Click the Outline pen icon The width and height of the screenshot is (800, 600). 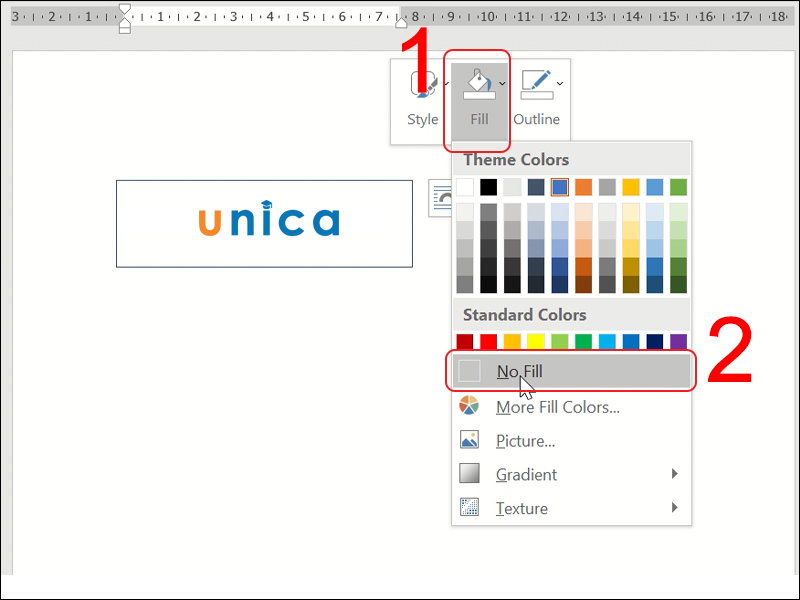537,84
